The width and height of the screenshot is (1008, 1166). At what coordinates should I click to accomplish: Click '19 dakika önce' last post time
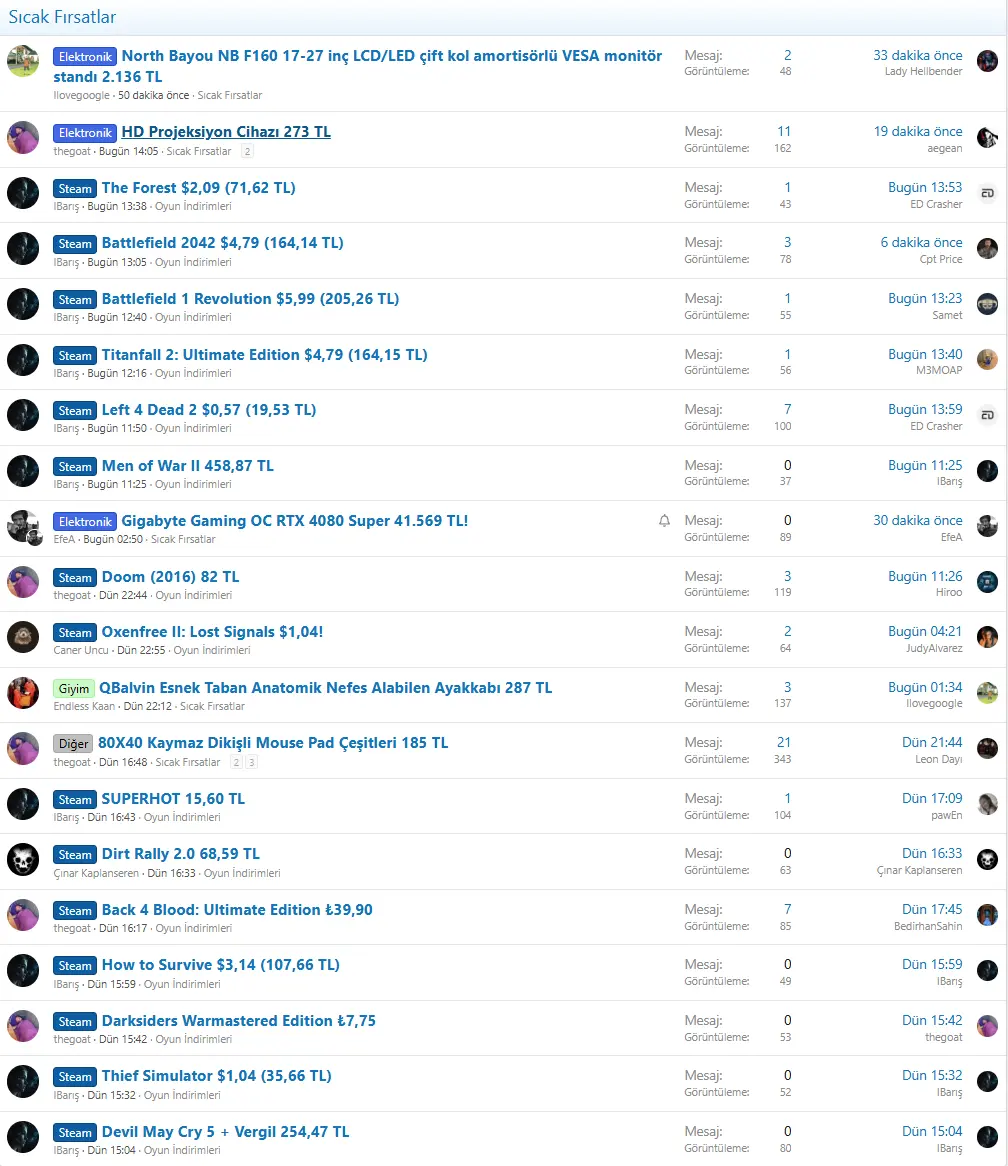coord(917,131)
